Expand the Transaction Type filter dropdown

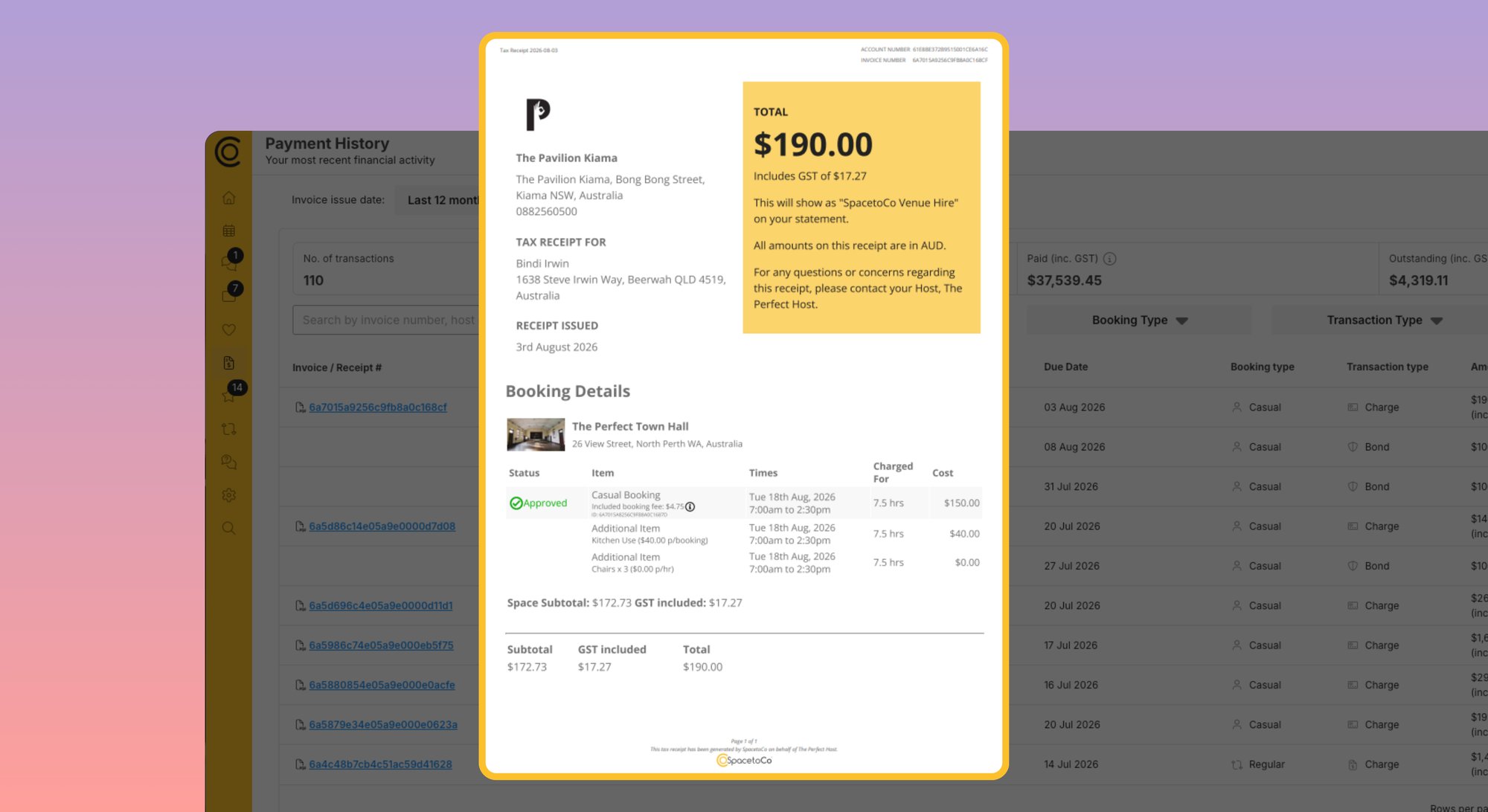point(1383,320)
